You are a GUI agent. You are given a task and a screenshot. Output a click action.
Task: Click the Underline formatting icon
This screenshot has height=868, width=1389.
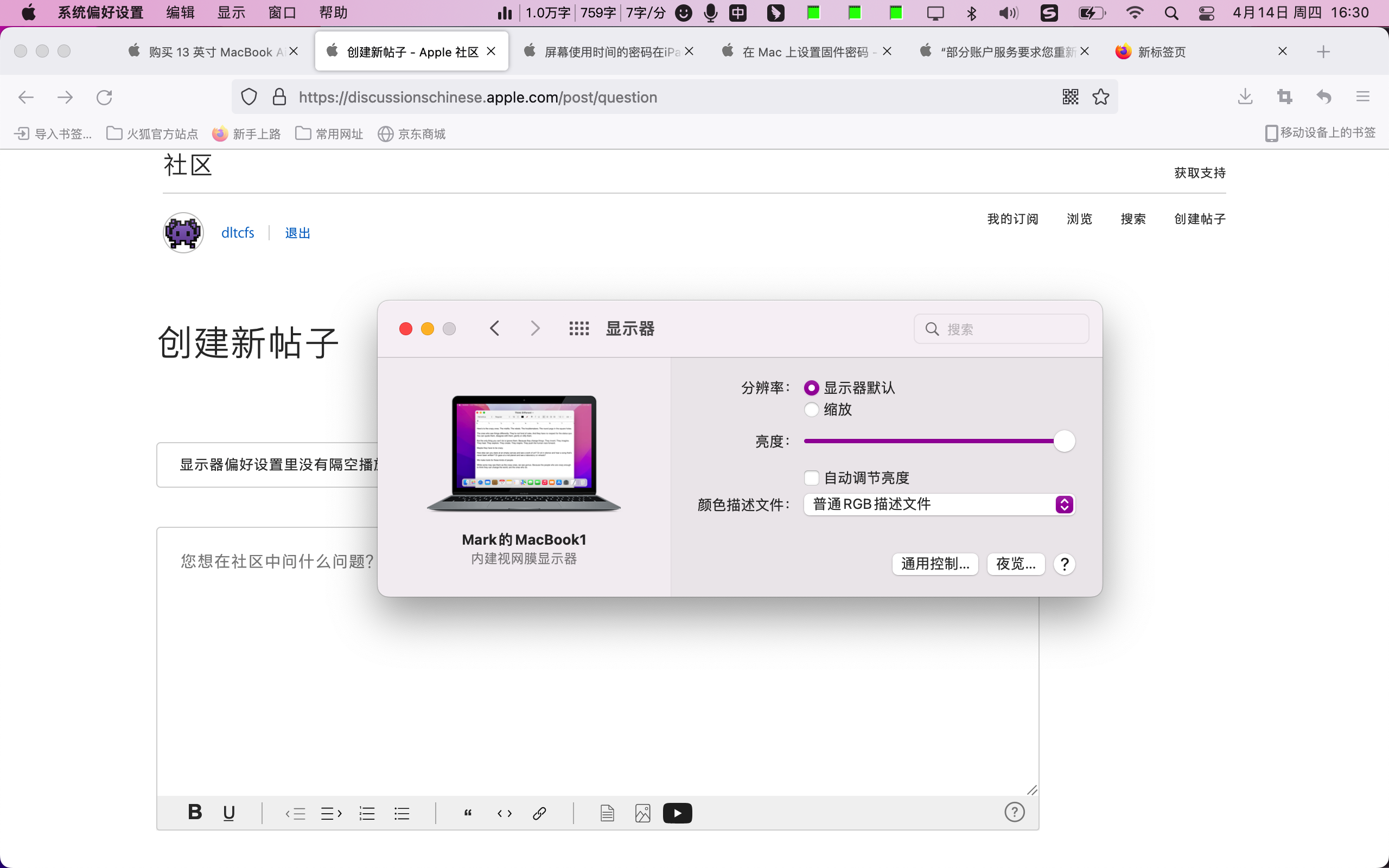228,812
